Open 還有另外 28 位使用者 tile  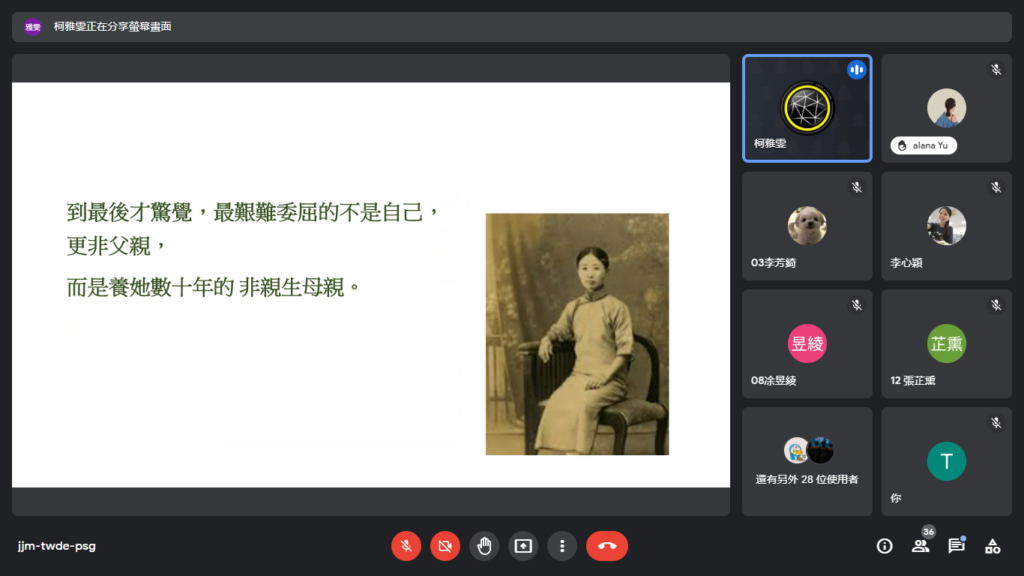click(807, 462)
